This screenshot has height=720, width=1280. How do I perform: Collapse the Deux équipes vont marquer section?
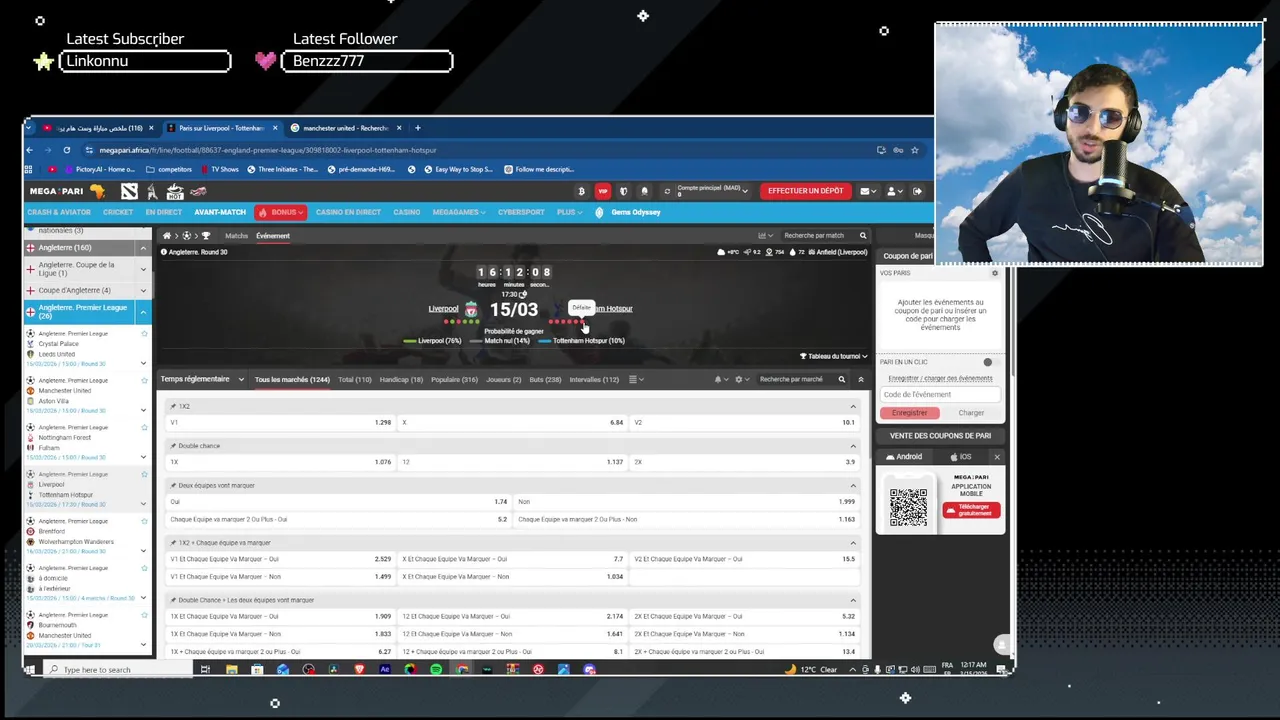pyautogui.click(x=853, y=486)
